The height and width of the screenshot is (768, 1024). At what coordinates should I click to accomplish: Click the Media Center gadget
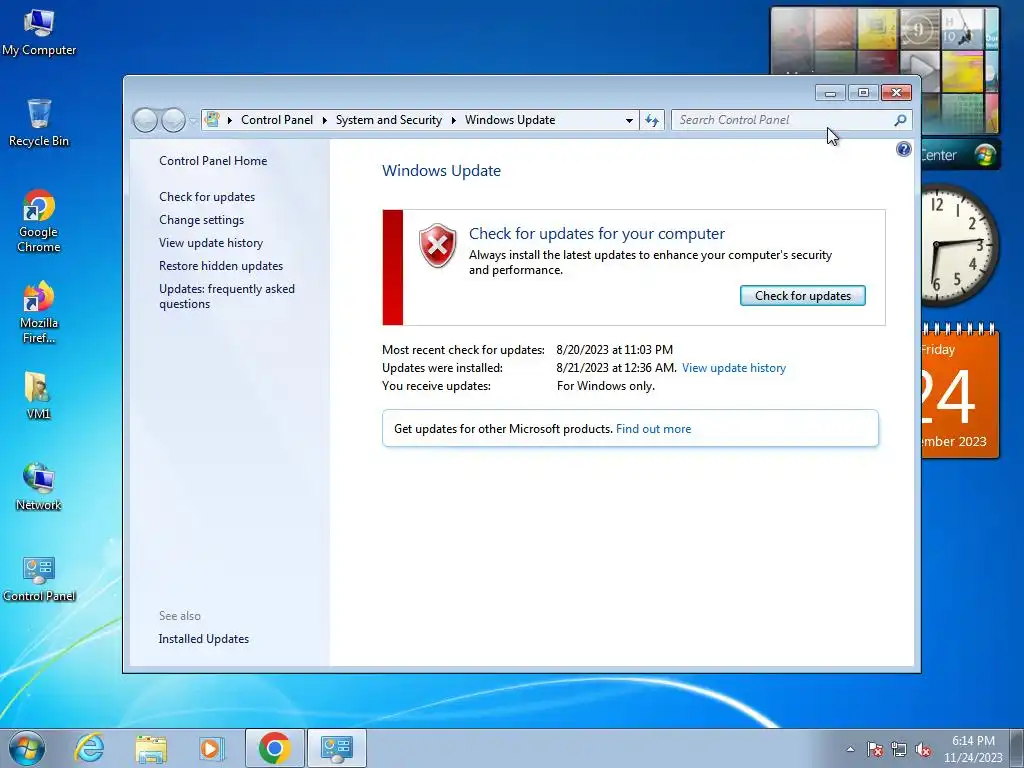(x=960, y=155)
